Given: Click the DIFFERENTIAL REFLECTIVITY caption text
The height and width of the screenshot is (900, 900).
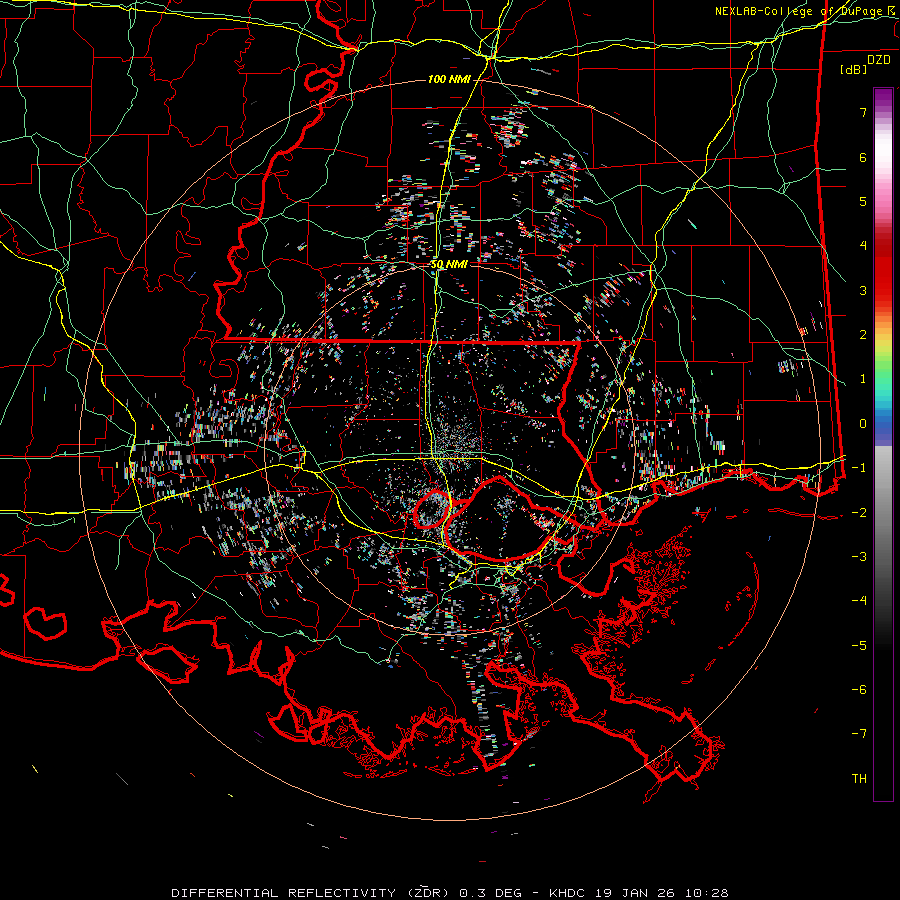Looking at the screenshot, I should (x=284, y=893).
